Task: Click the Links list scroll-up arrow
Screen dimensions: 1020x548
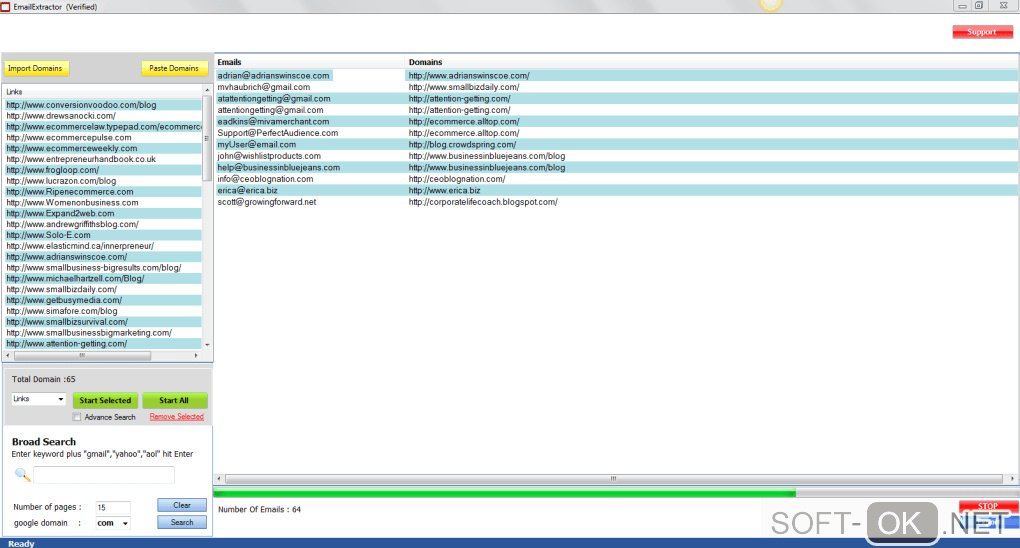Action: (x=207, y=90)
